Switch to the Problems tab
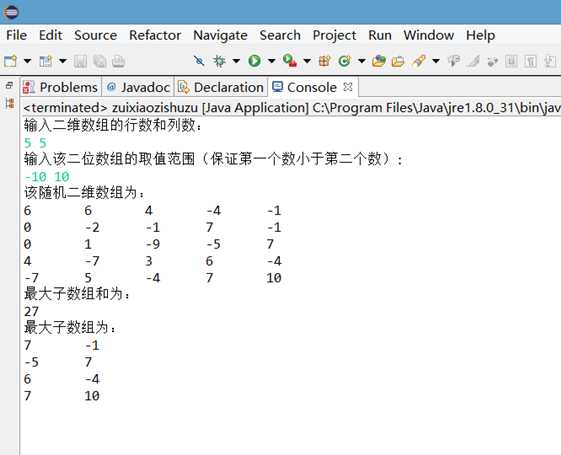The height and width of the screenshot is (455, 561). [61, 87]
